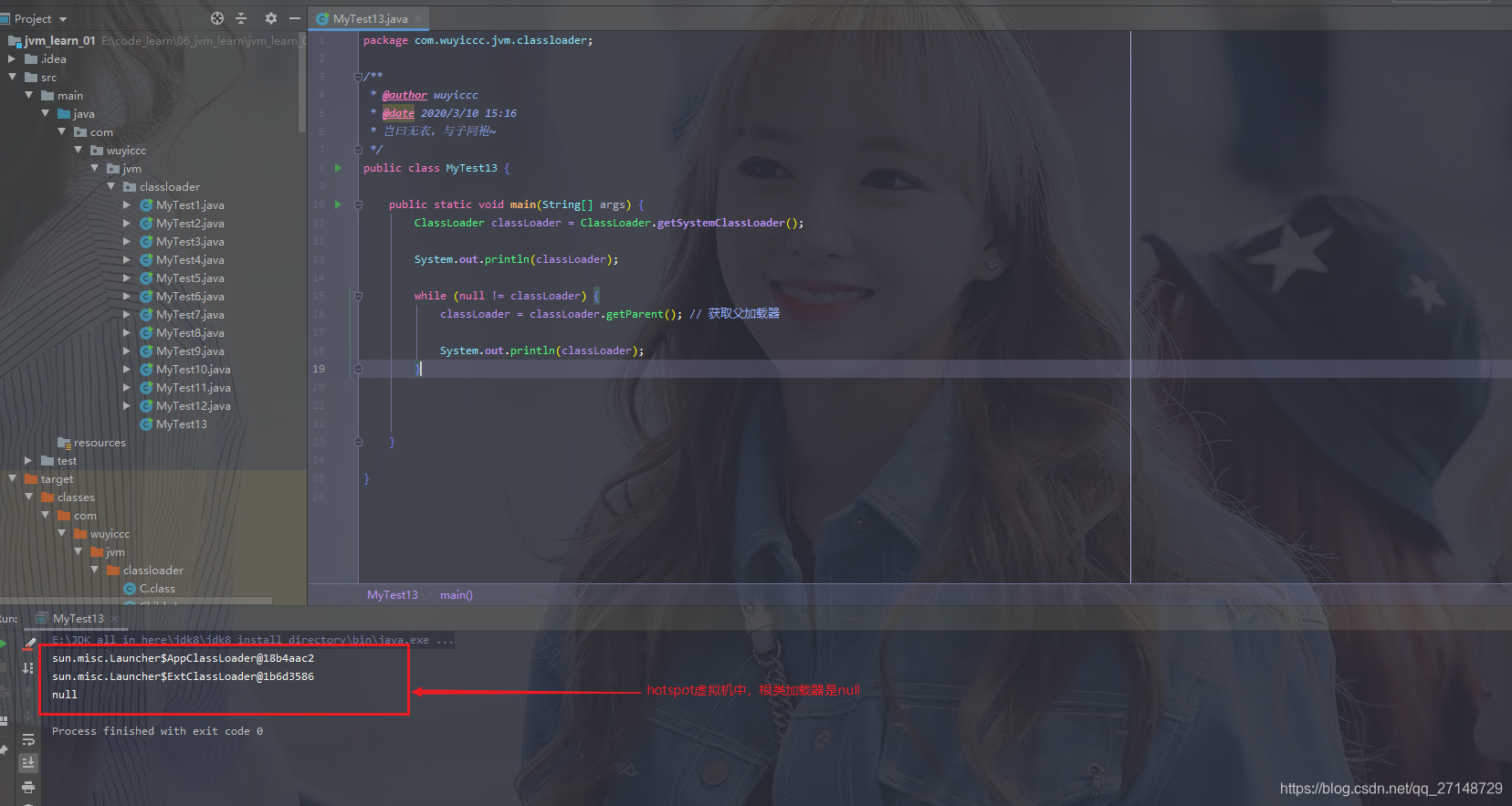
Task: Open Project panel settings gear
Action: pyautogui.click(x=270, y=18)
